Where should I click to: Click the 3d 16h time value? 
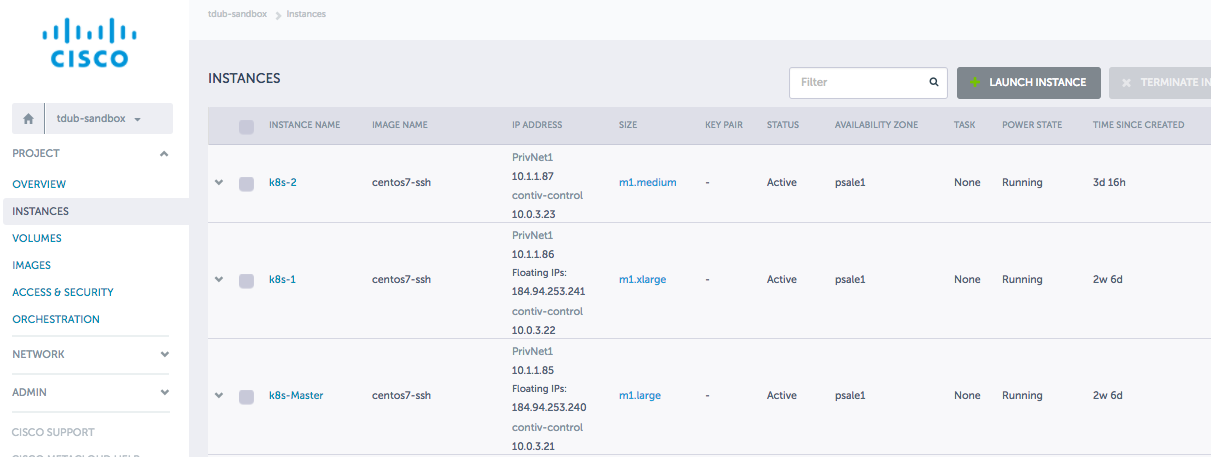(1109, 182)
